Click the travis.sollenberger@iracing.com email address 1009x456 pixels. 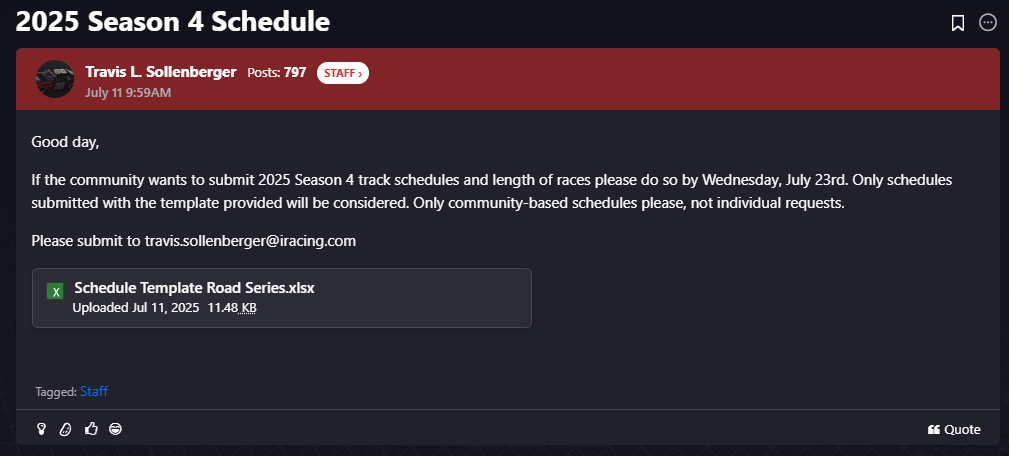click(x=250, y=241)
